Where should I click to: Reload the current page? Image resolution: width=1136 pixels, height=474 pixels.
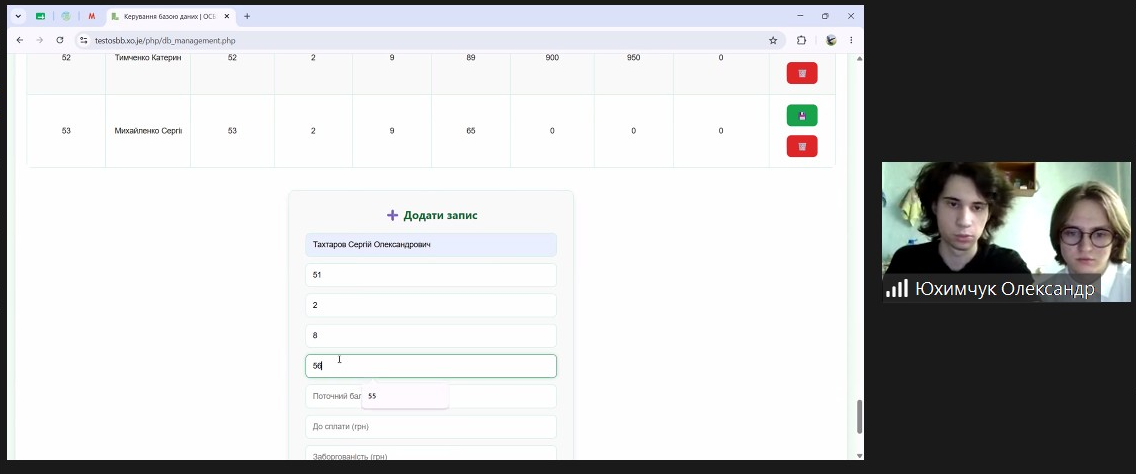point(60,41)
